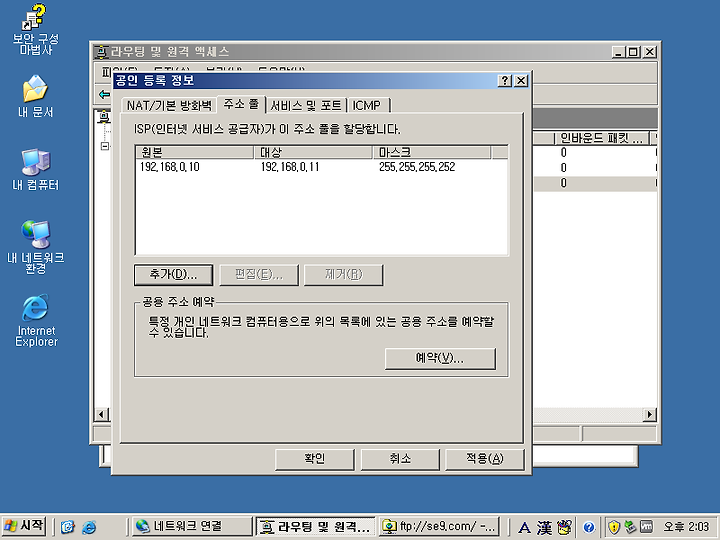Click the security shield tray icon
720x540 pixels.
click(614, 527)
